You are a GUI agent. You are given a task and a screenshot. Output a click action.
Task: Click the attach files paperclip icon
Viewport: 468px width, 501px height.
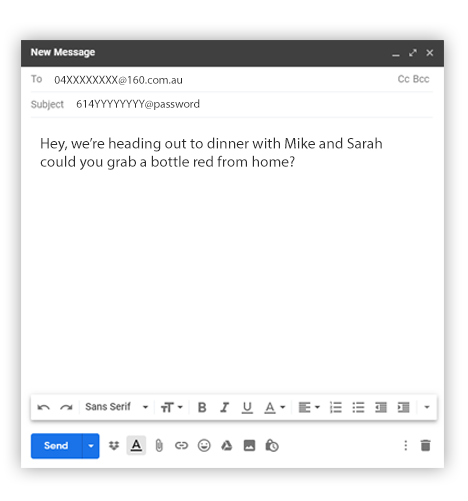point(159,446)
